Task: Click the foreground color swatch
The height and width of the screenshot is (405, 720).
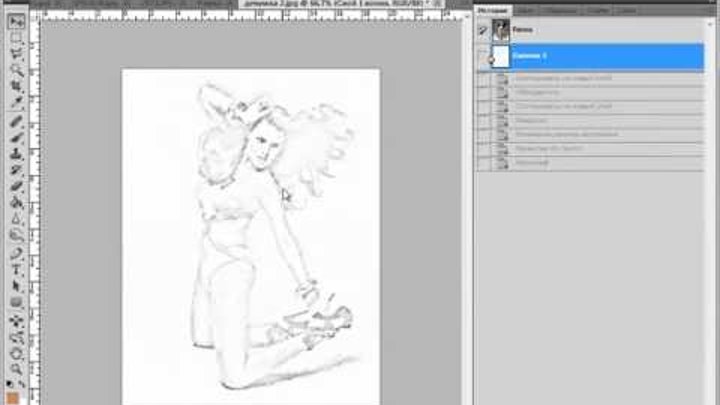Action: [x=13, y=386]
